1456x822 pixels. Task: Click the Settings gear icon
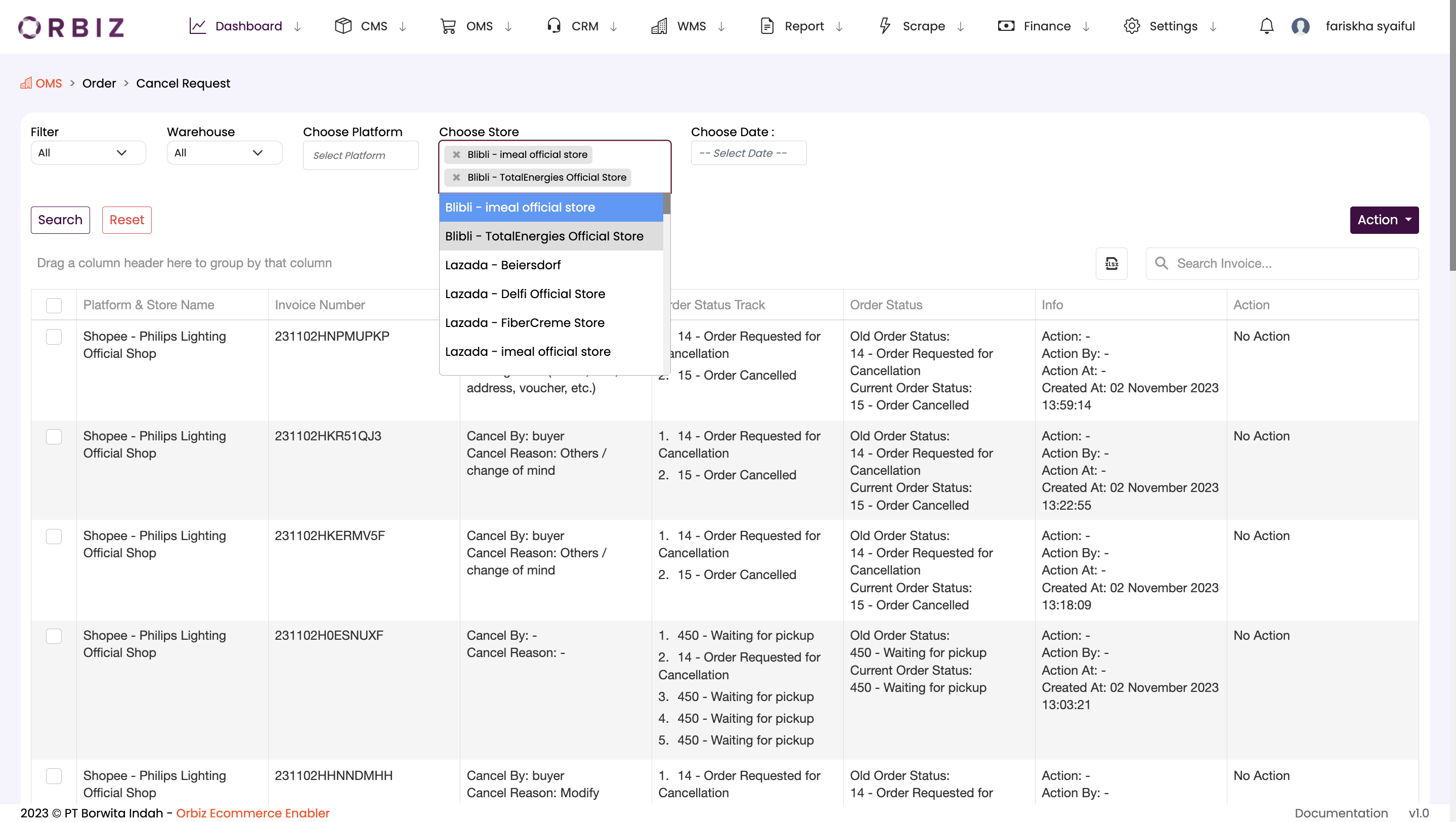point(1132,26)
